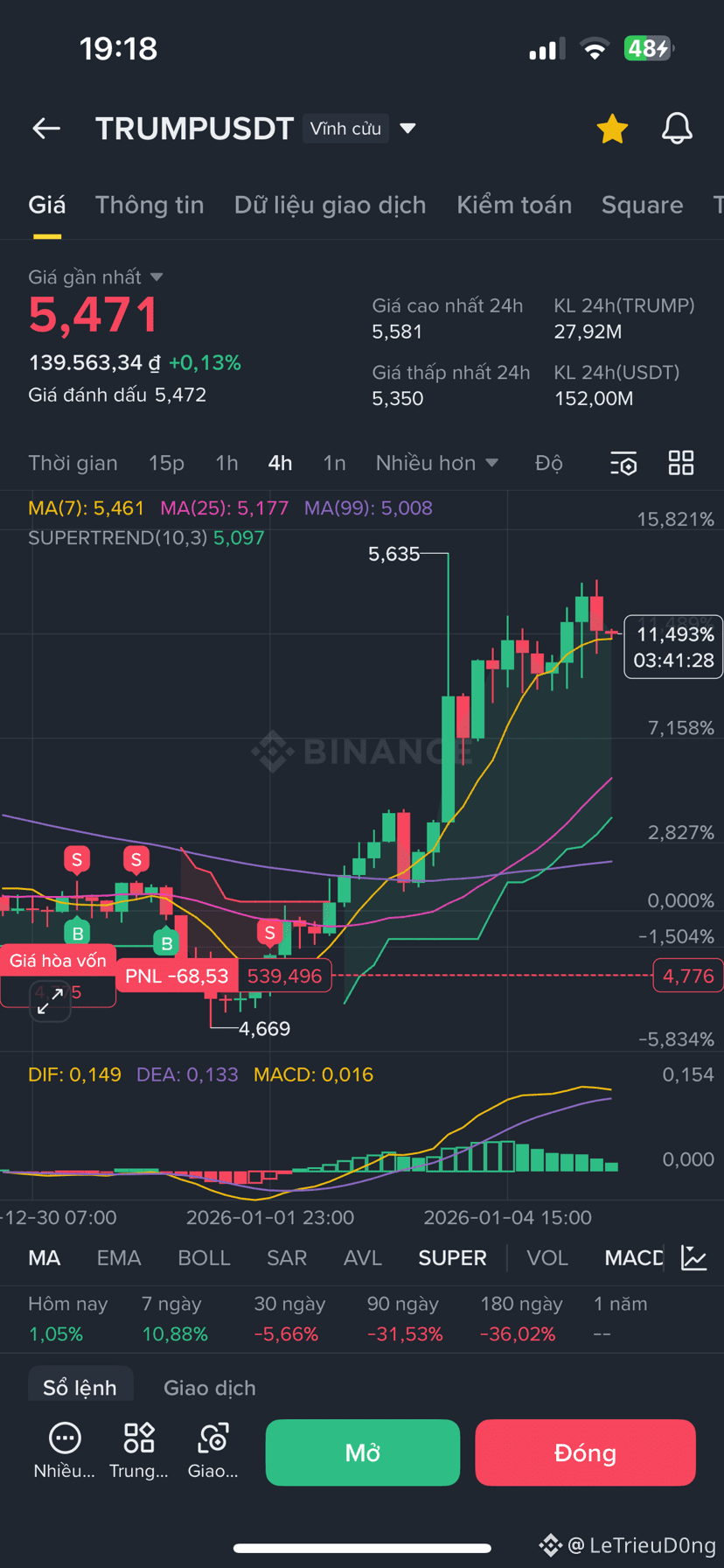Viewport: 724px width, 1568px height.
Task: Toggle MACD sub-indicator
Action: tap(634, 1258)
